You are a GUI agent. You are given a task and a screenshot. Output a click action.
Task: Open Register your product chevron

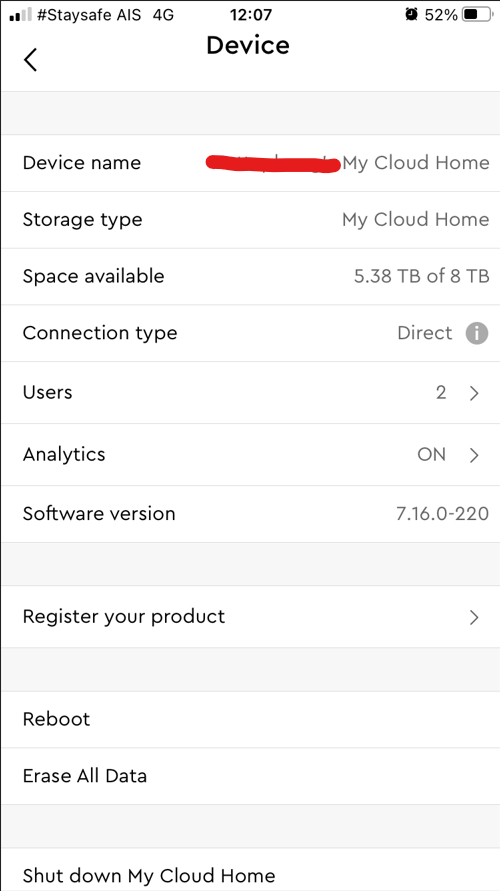474,617
